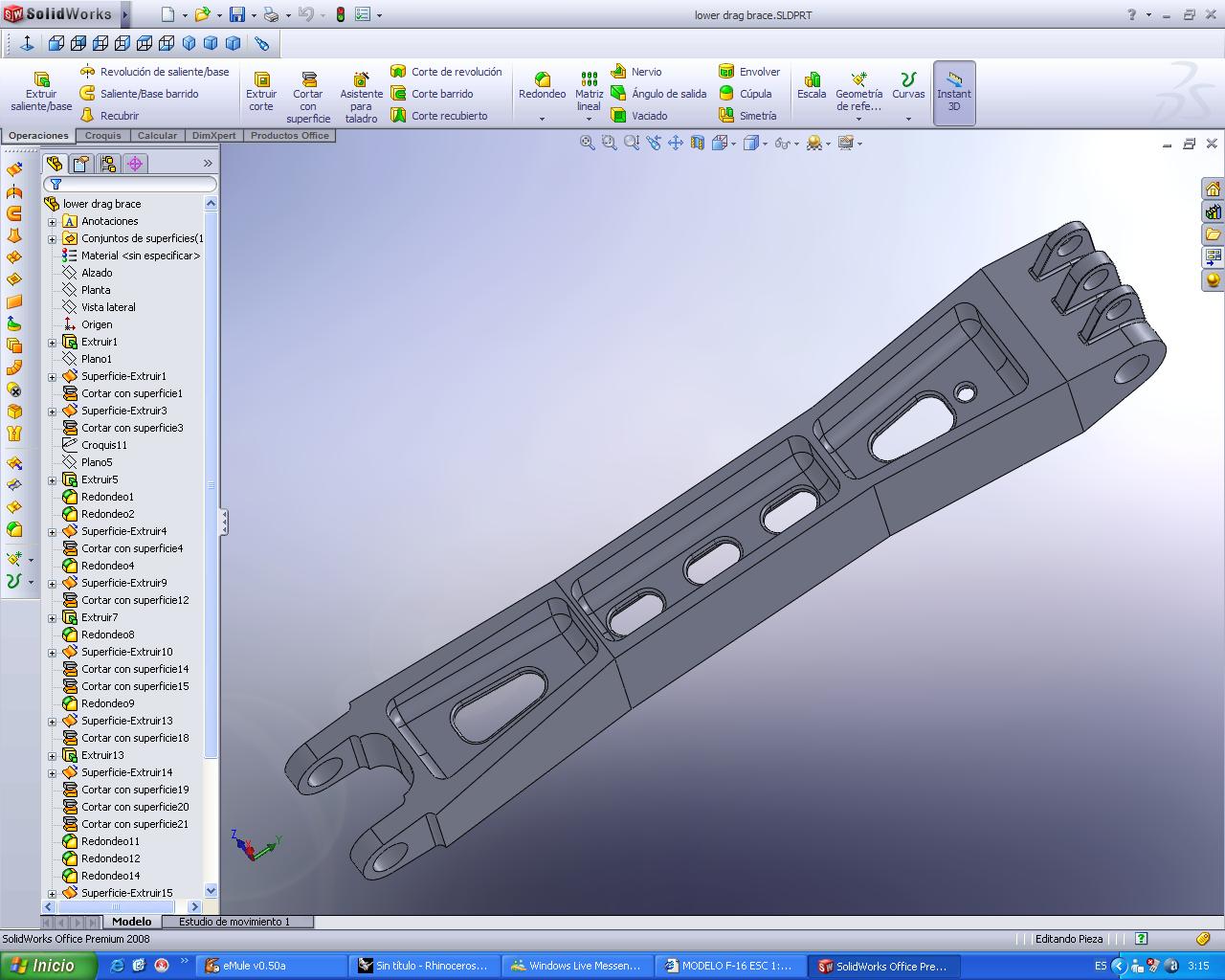Switch to the Croquis tab

pyautogui.click(x=103, y=136)
